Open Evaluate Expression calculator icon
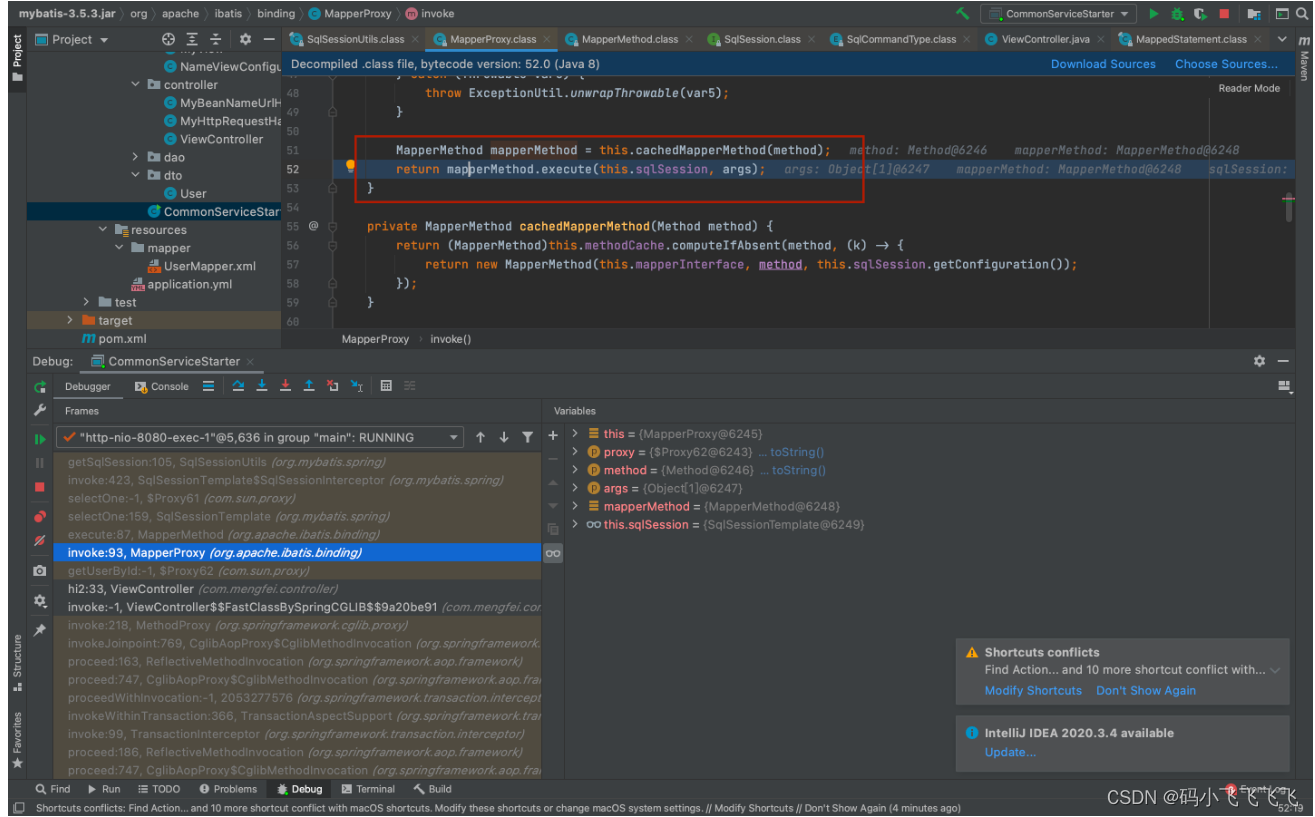 [386, 386]
